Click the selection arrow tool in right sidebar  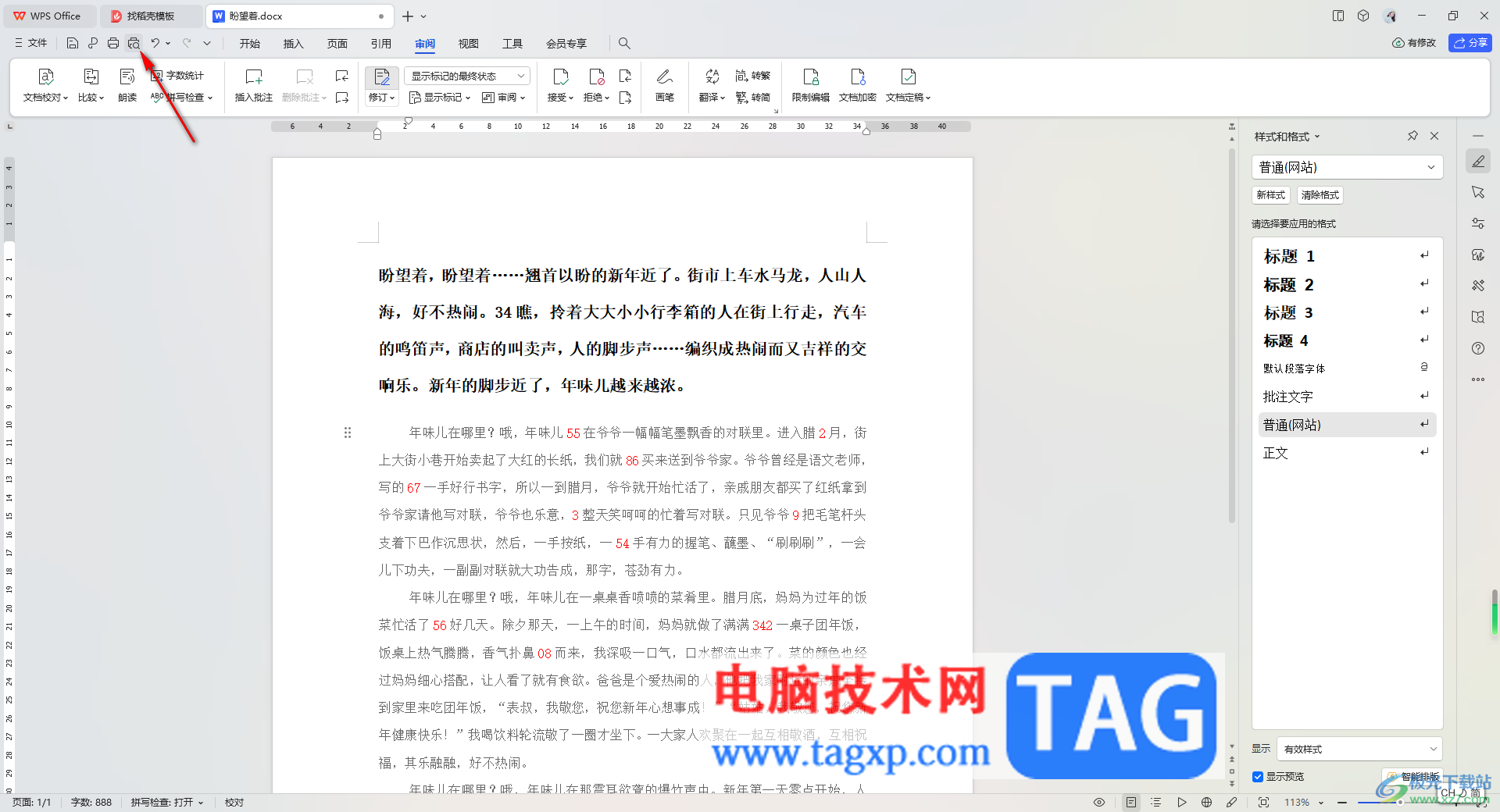coord(1478,192)
